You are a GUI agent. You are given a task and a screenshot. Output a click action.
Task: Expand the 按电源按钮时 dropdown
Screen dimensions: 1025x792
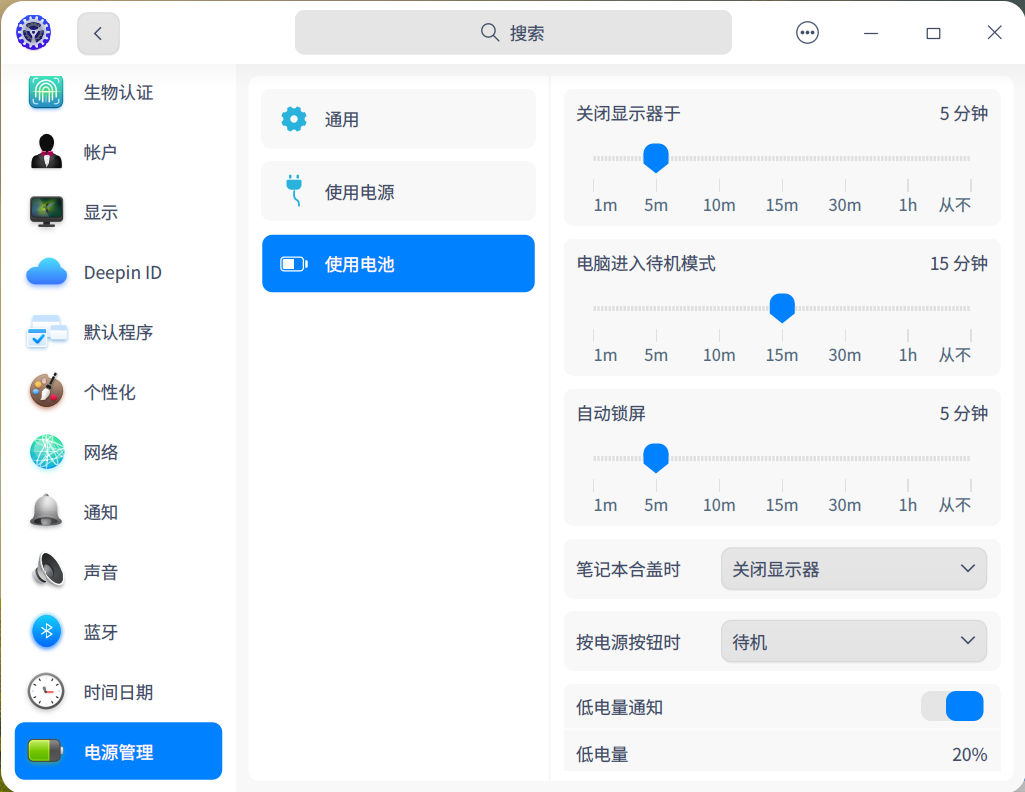pos(853,641)
